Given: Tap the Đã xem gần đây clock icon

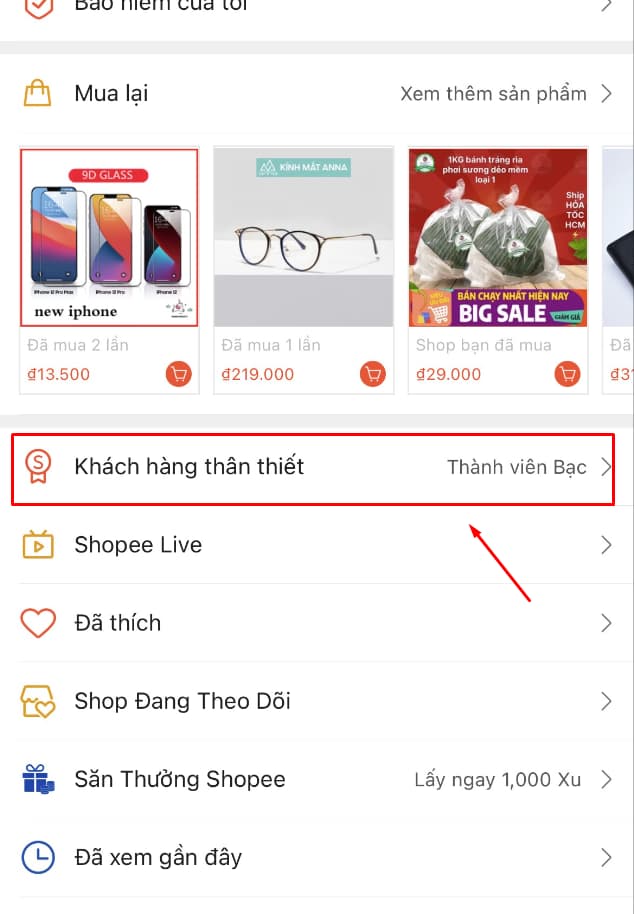Looking at the screenshot, I should pos(38,857).
